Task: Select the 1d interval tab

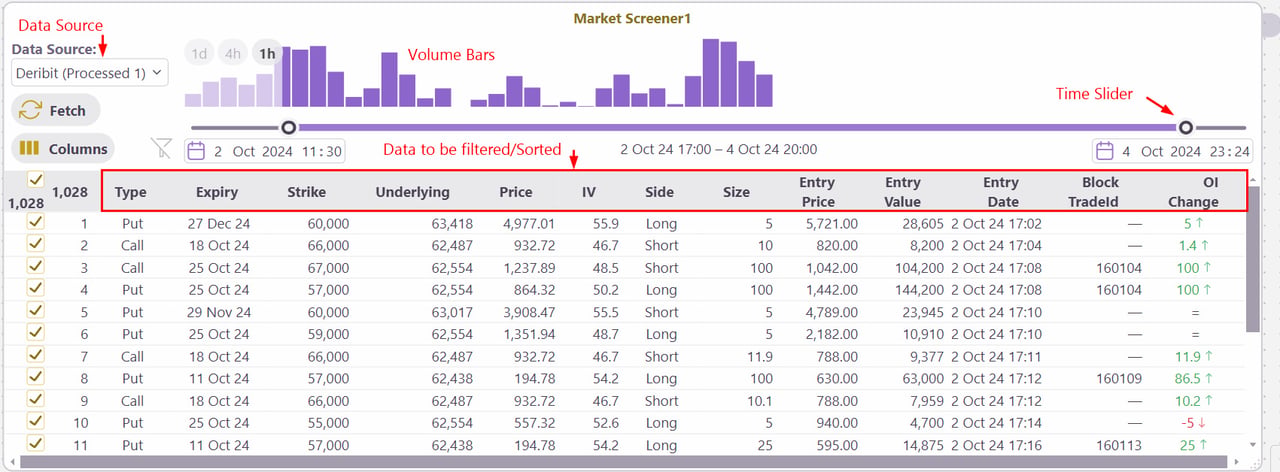Action: [200, 54]
